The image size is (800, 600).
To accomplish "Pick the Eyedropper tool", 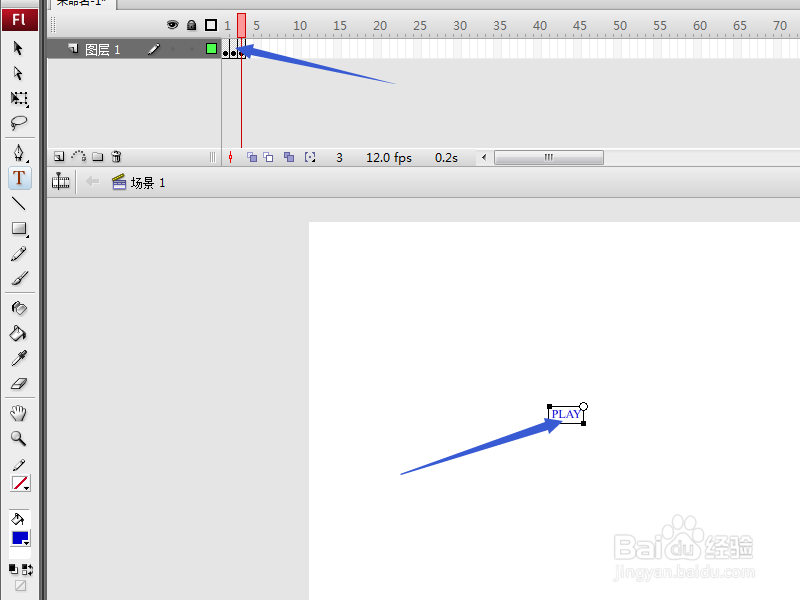I will [20, 358].
